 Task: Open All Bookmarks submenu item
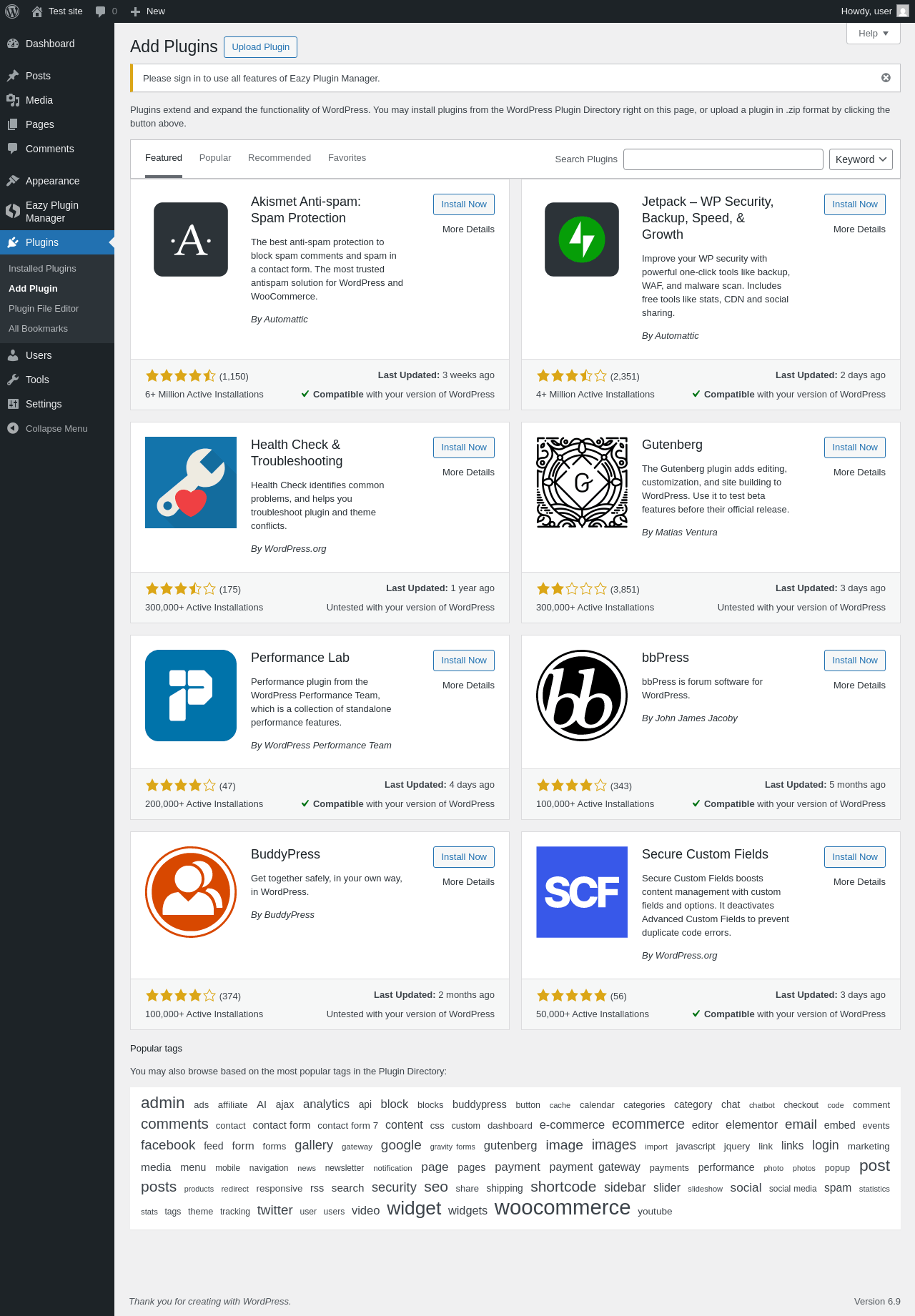(38, 329)
